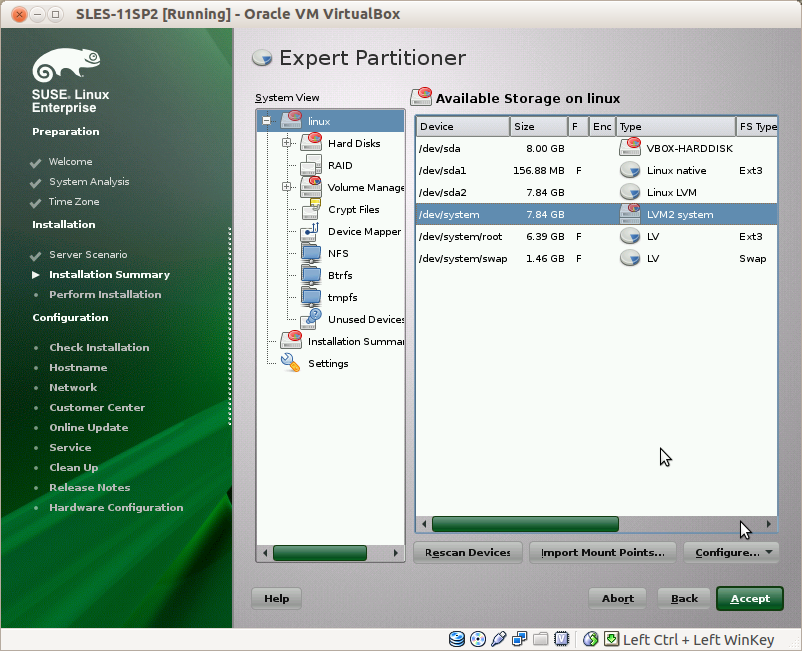Viewport: 802px width, 651px height.
Task: Sort table by FS Type column header
Action: click(757, 126)
